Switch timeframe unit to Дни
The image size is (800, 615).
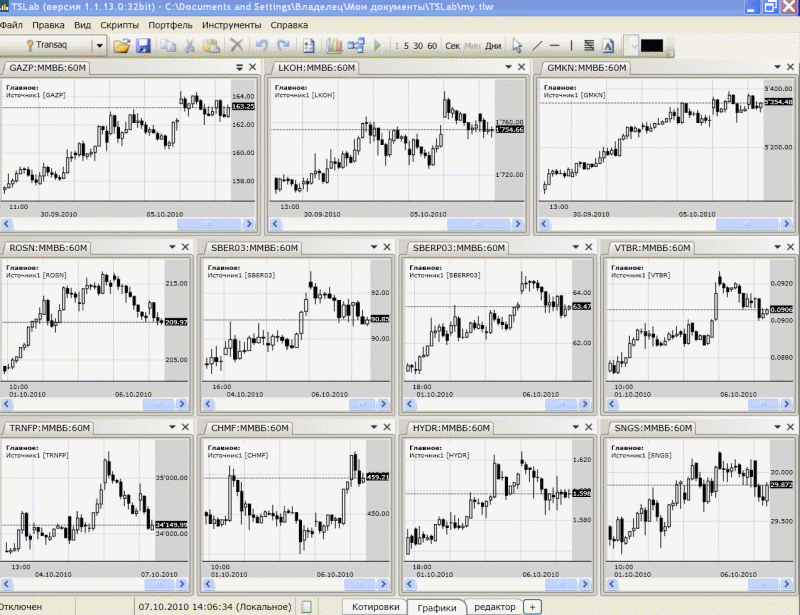pyautogui.click(x=493, y=46)
